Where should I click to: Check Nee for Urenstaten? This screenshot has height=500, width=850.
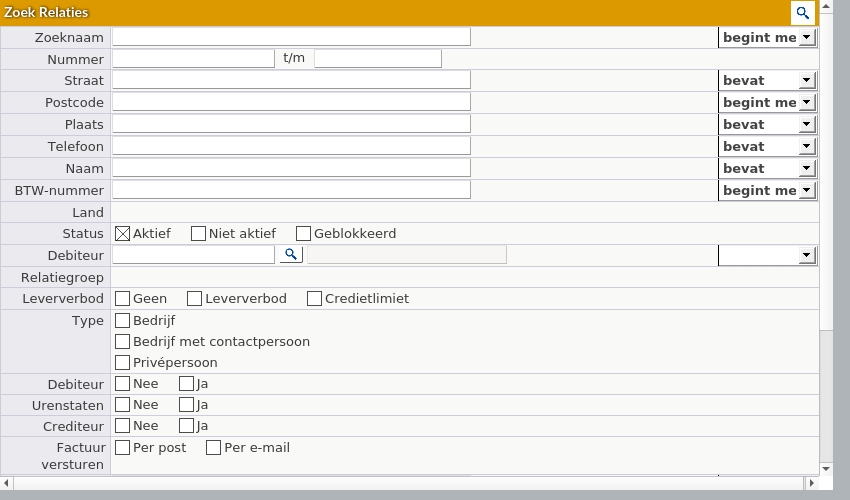click(x=123, y=405)
